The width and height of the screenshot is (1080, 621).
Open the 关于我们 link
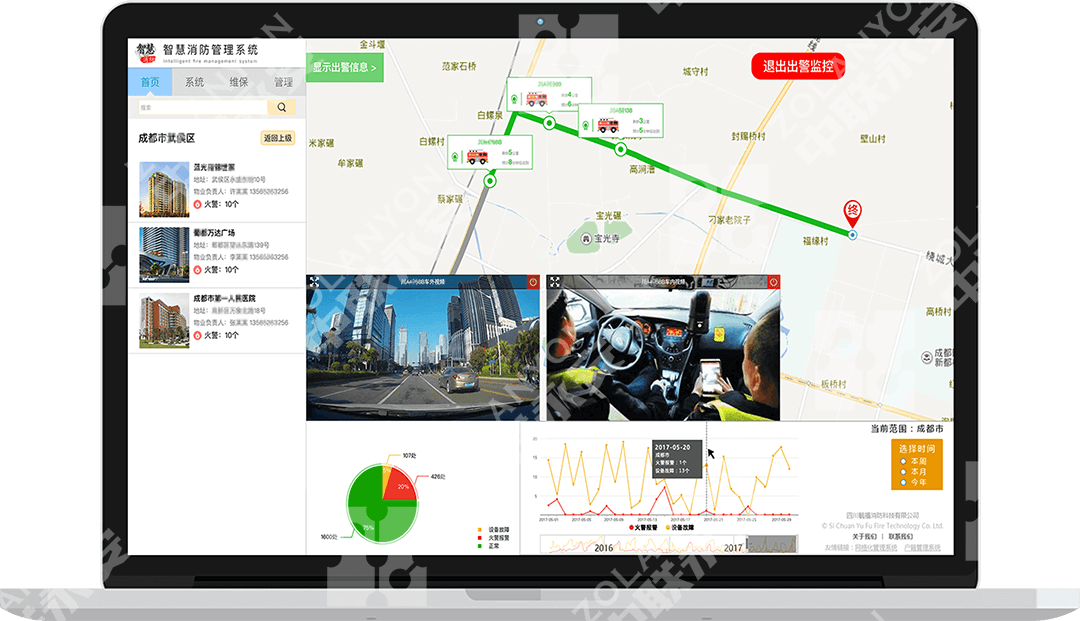pos(864,536)
